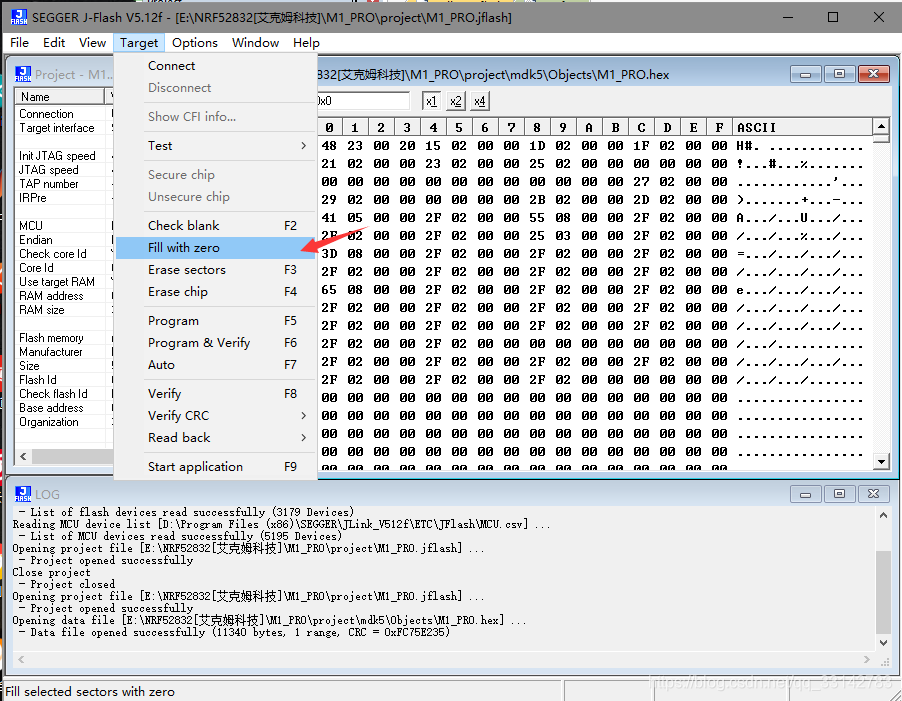The height and width of the screenshot is (701, 902).
Task: Click J-Flash app icon in title bar
Action: coord(19,17)
